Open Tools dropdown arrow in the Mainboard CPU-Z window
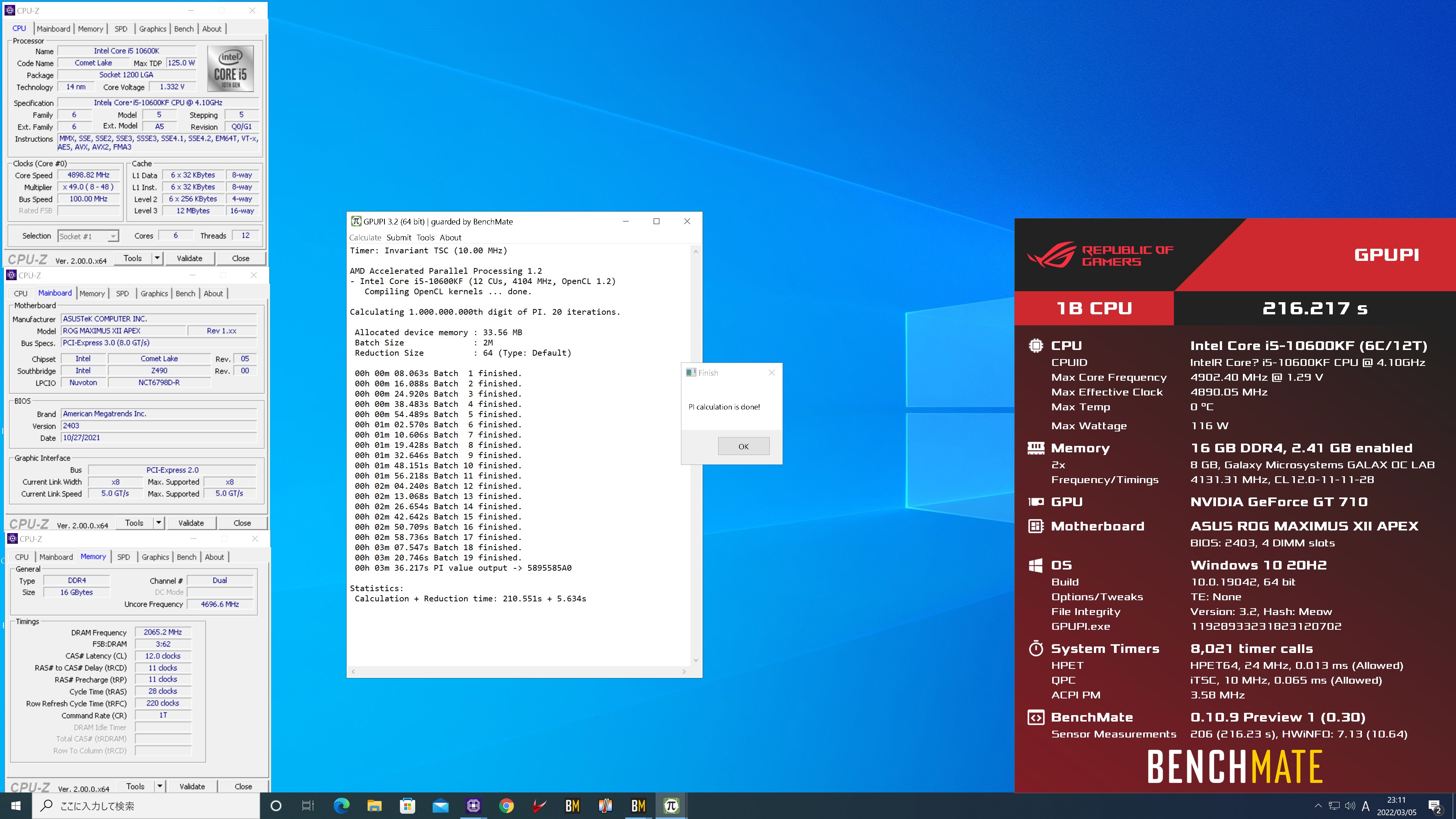Image resolution: width=1456 pixels, height=819 pixels. pos(159,523)
